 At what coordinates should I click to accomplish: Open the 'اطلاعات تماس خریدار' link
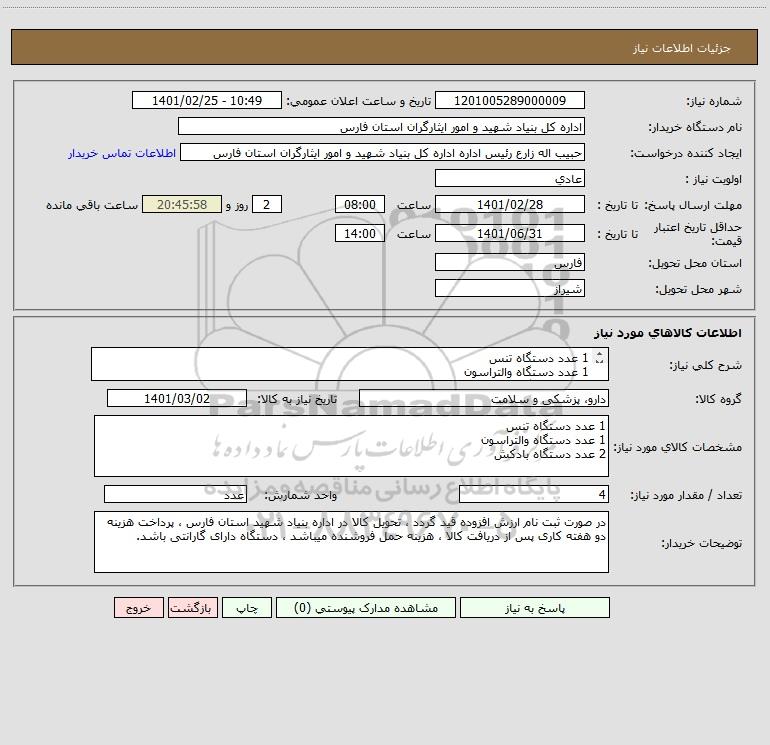(122, 153)
